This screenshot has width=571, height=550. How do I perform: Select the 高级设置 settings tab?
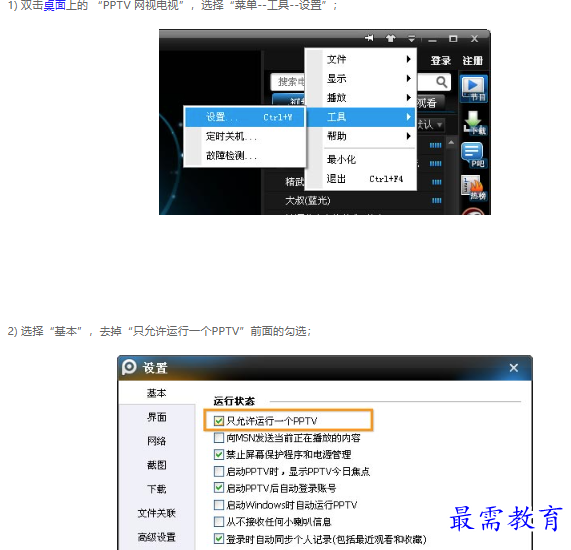pos(157,537)
